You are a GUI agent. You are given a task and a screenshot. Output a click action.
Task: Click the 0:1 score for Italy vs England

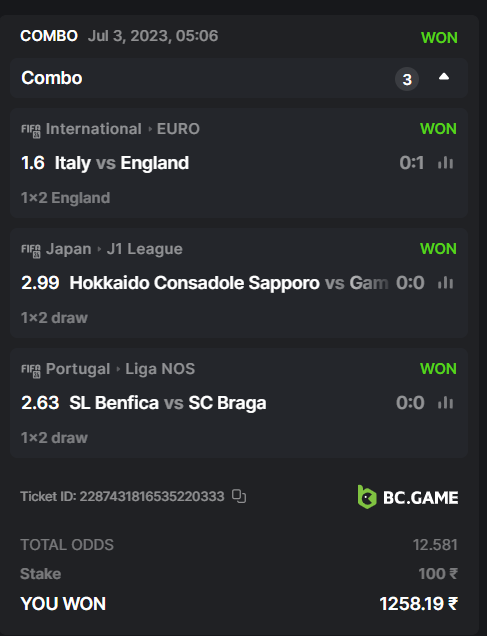412,163
